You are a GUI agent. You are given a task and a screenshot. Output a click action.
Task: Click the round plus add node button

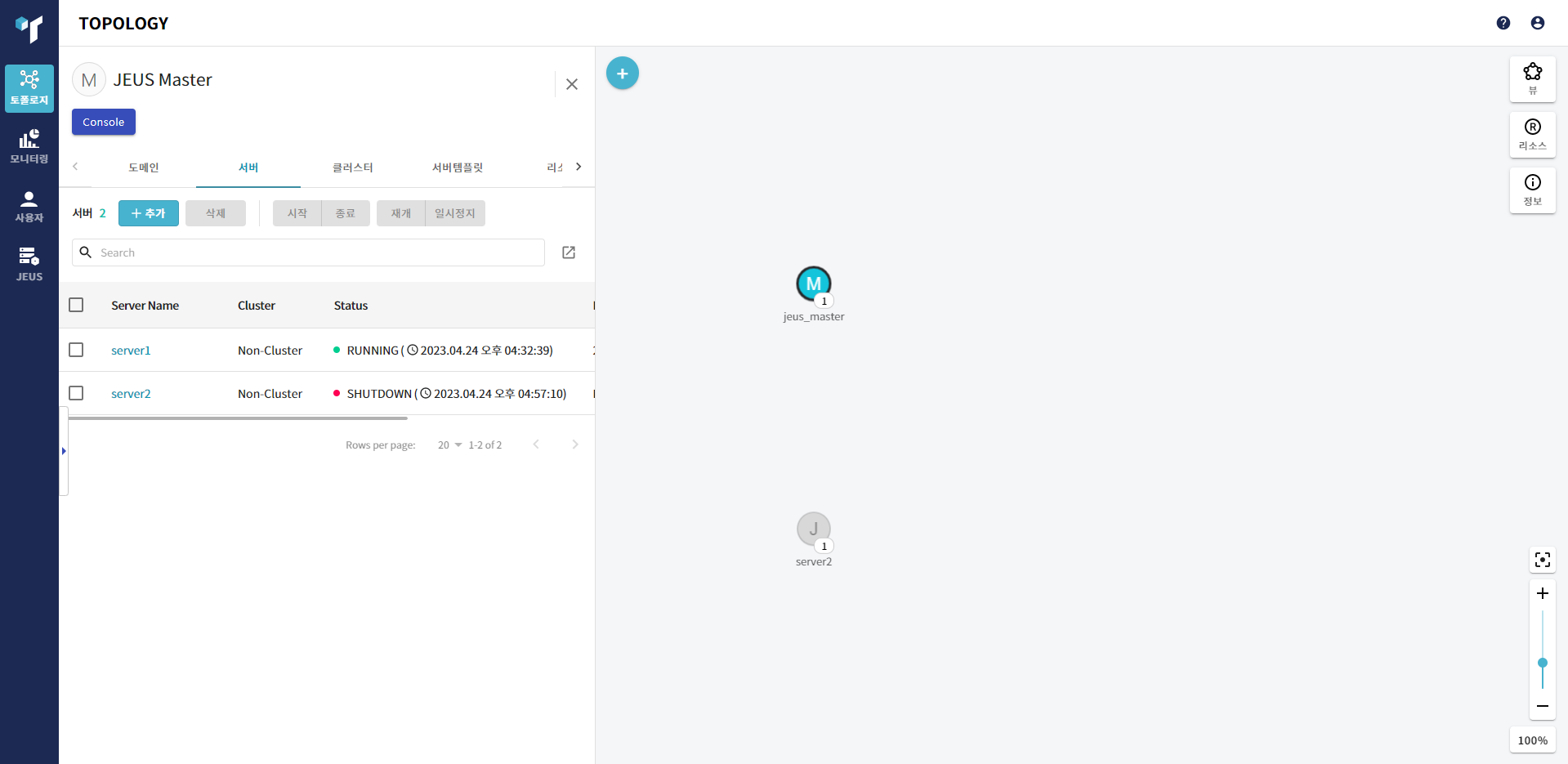(623, 74)
